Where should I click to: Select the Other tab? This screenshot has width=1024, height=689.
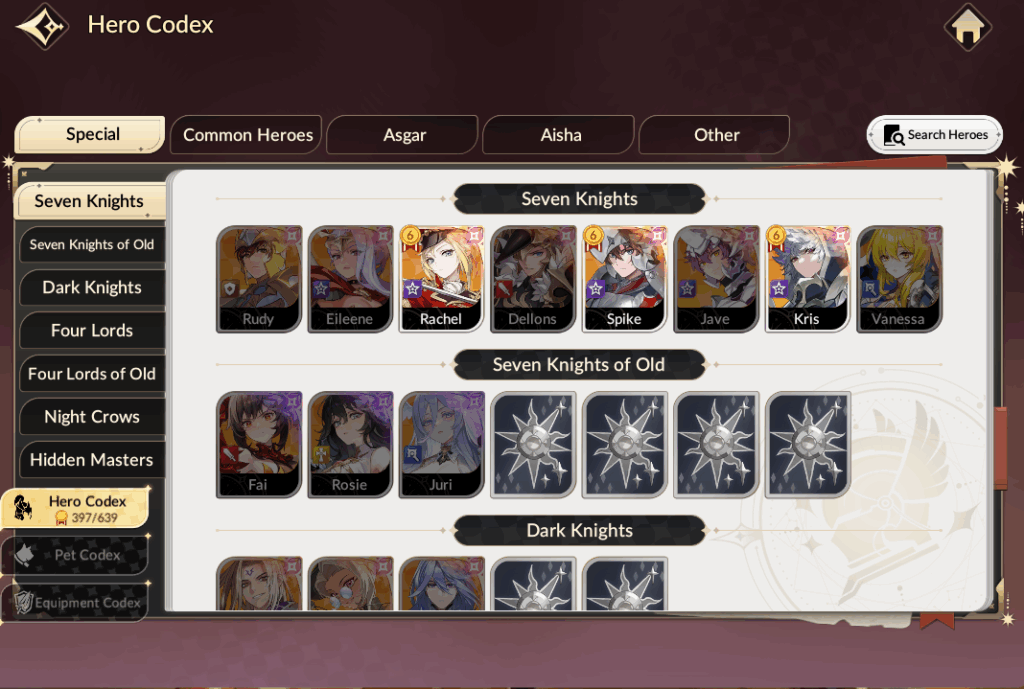coord(715,135)
